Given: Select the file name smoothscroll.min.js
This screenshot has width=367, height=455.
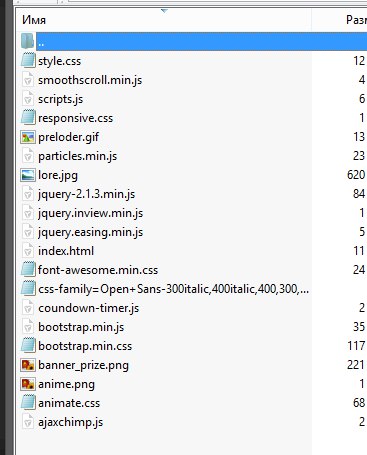Looking at the screenshot, I should 90,80.
